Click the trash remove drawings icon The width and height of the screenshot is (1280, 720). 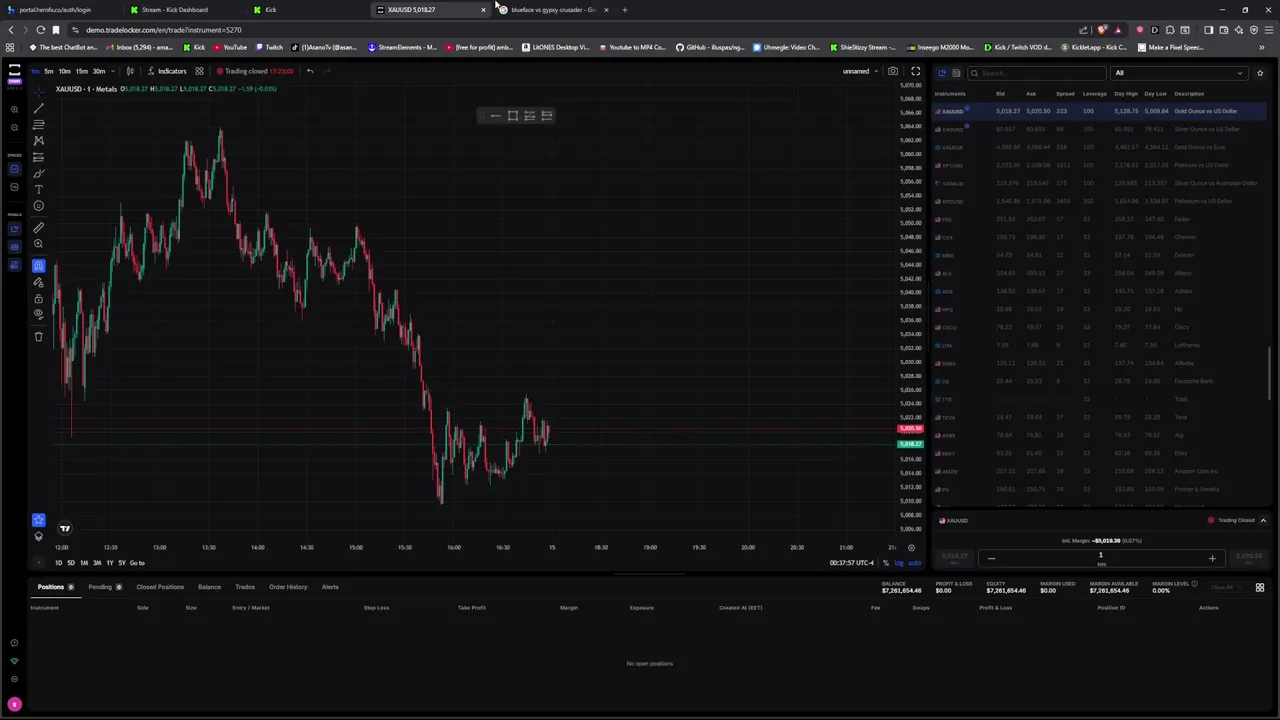[38, 337]
